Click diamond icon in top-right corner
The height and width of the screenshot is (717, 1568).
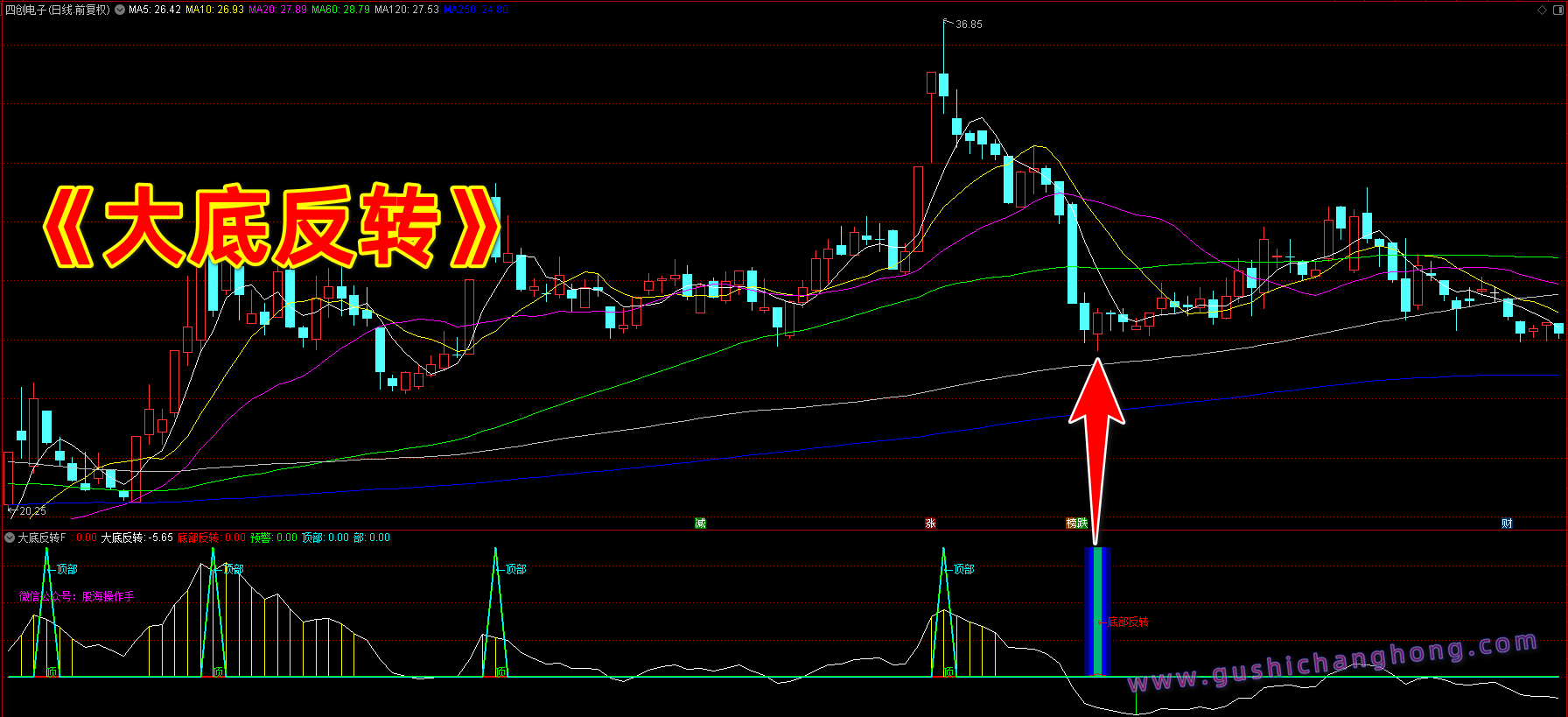click(1542, 11)
